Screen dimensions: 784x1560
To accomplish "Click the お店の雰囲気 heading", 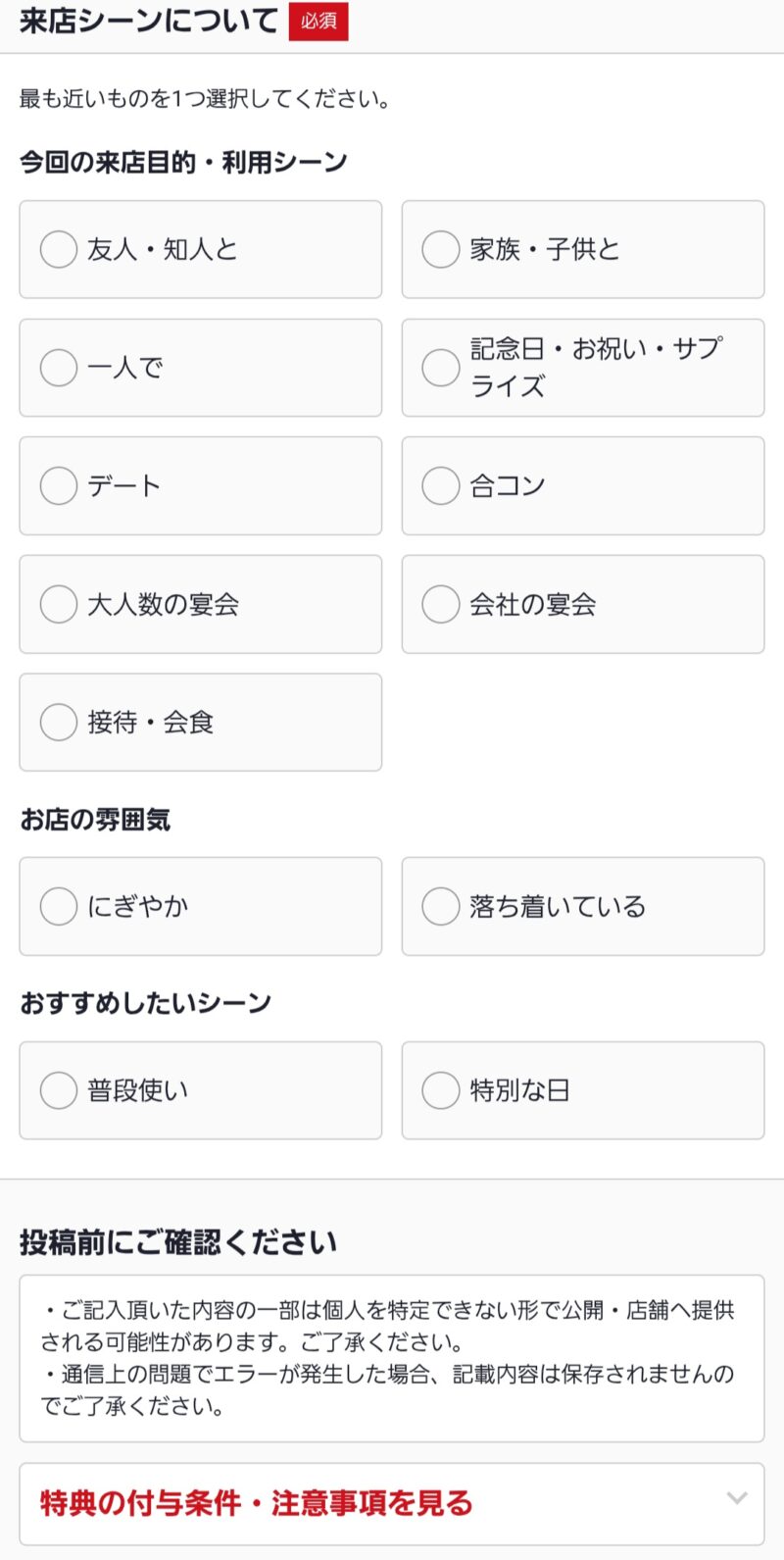I will (x=95, y=820).
